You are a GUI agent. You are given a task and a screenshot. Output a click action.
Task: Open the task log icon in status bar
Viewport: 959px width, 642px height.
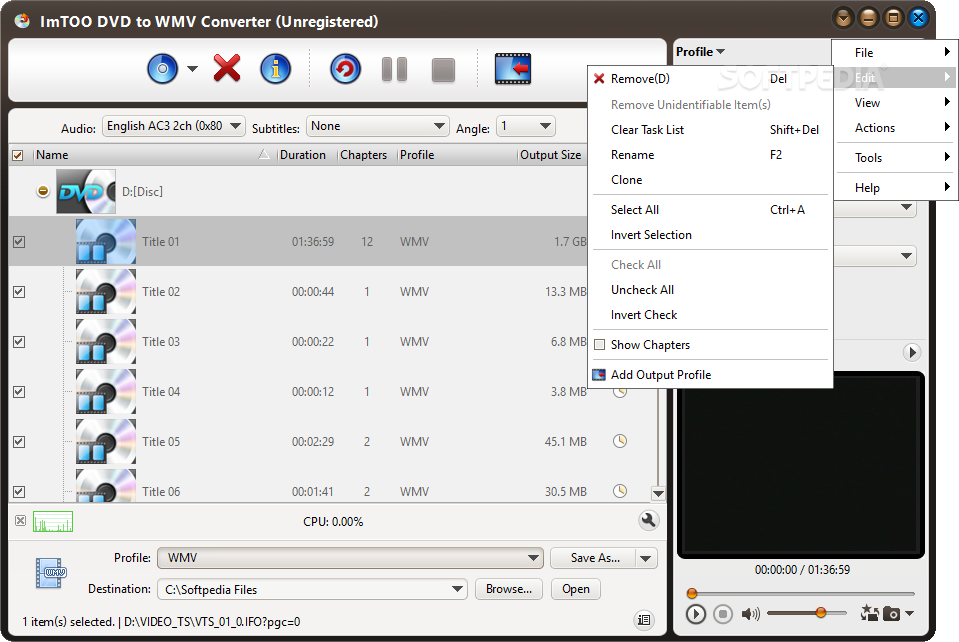click(644, 620)
